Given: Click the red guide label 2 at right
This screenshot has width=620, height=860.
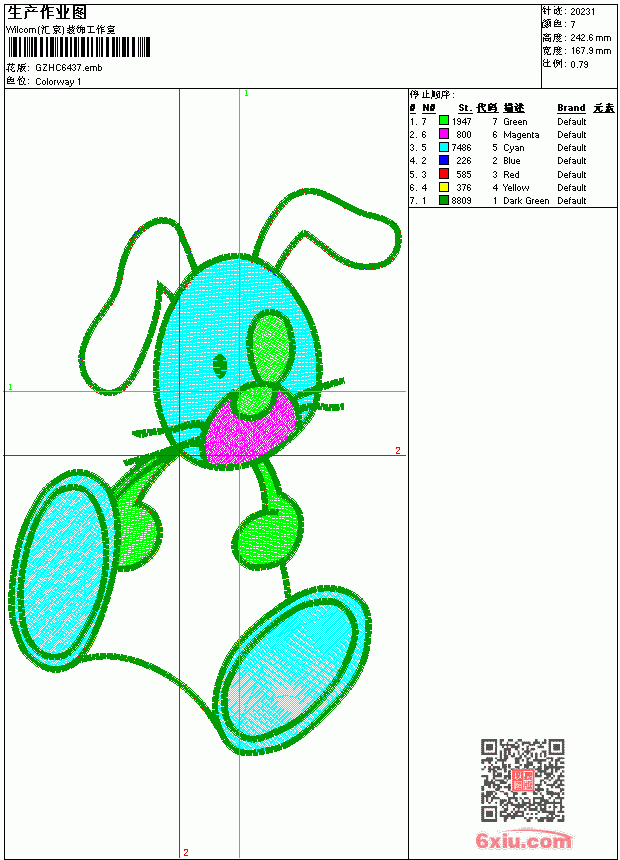Looking at the screenshot, I should pos(398,450).
